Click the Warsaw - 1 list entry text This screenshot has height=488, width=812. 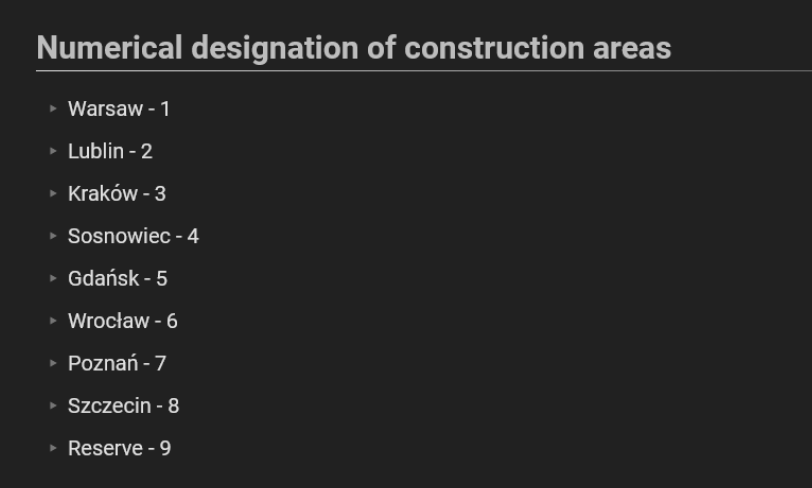coord(118,109)
